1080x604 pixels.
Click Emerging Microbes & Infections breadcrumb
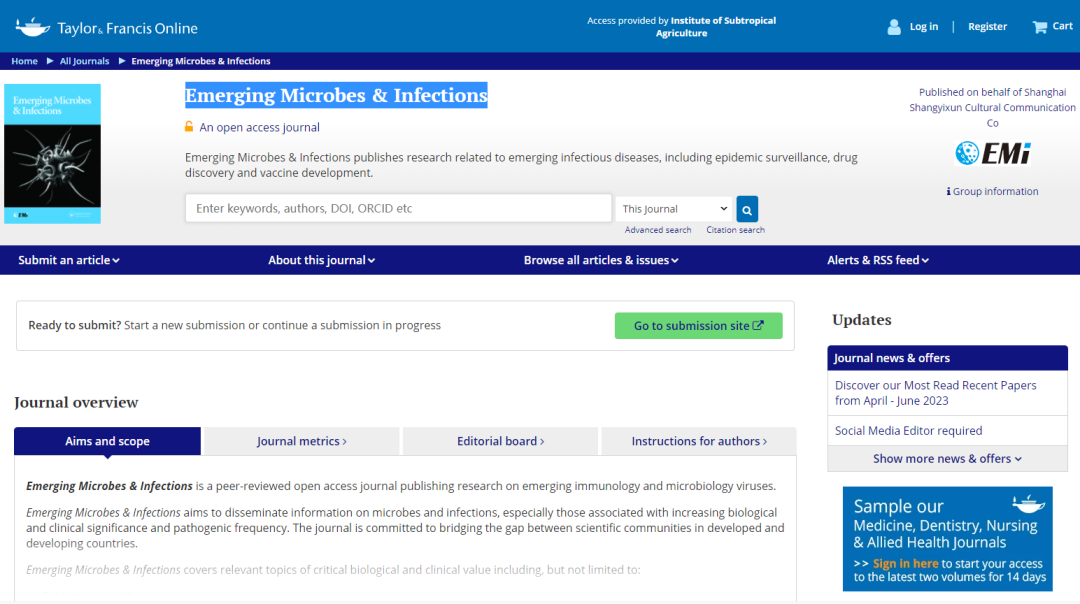point(200,61)
